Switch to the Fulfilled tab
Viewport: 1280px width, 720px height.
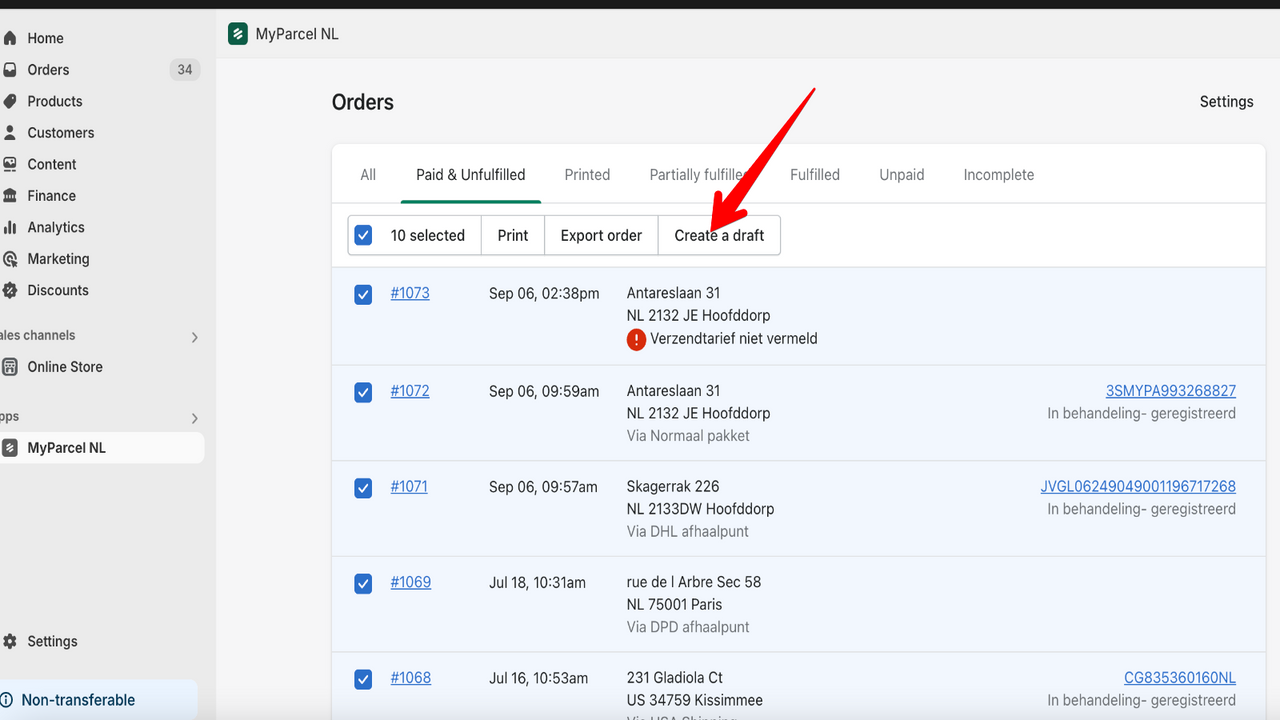pyautogui.click(x=815, y=175)
